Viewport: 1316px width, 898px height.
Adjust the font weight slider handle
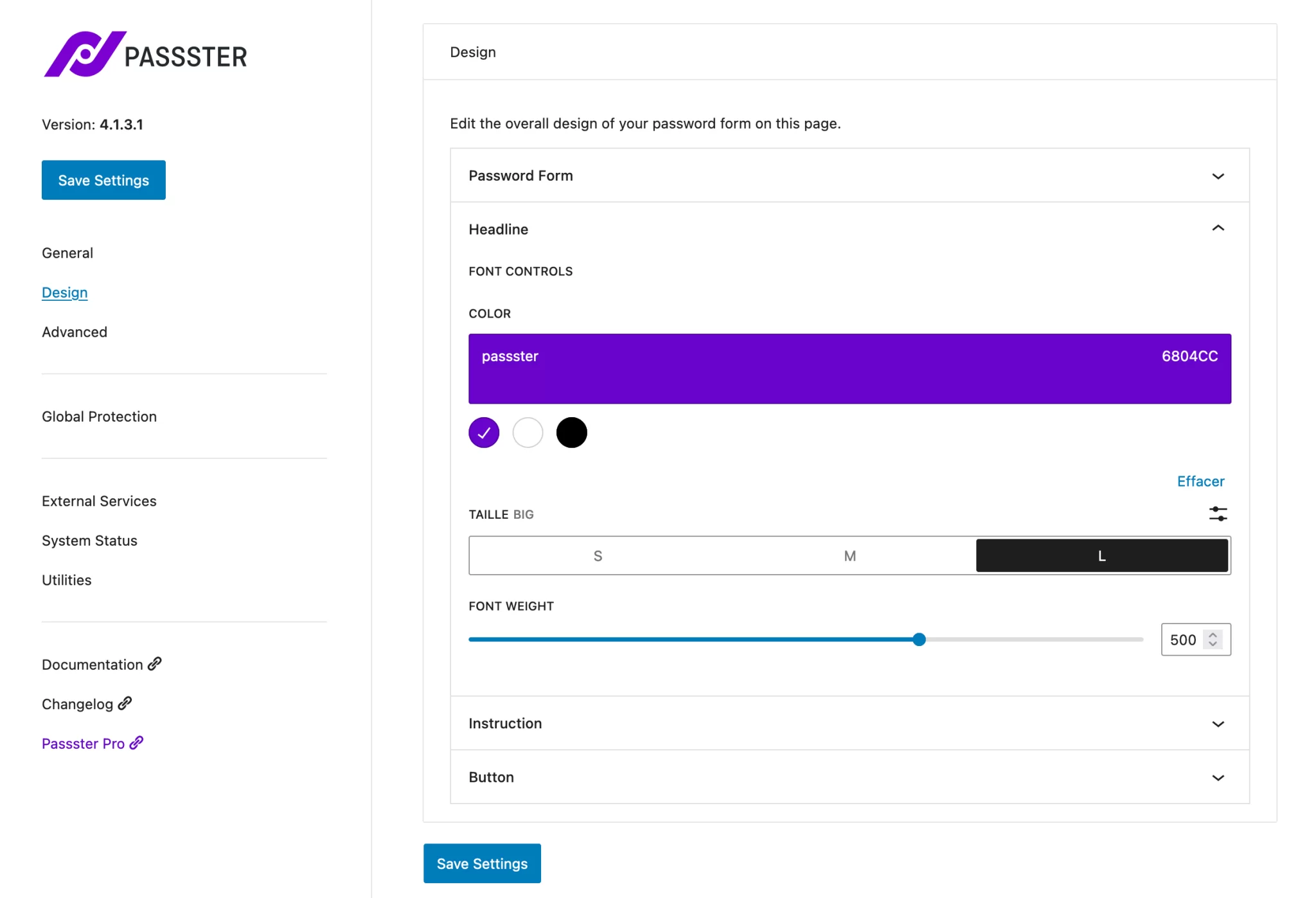pos(919,639)
